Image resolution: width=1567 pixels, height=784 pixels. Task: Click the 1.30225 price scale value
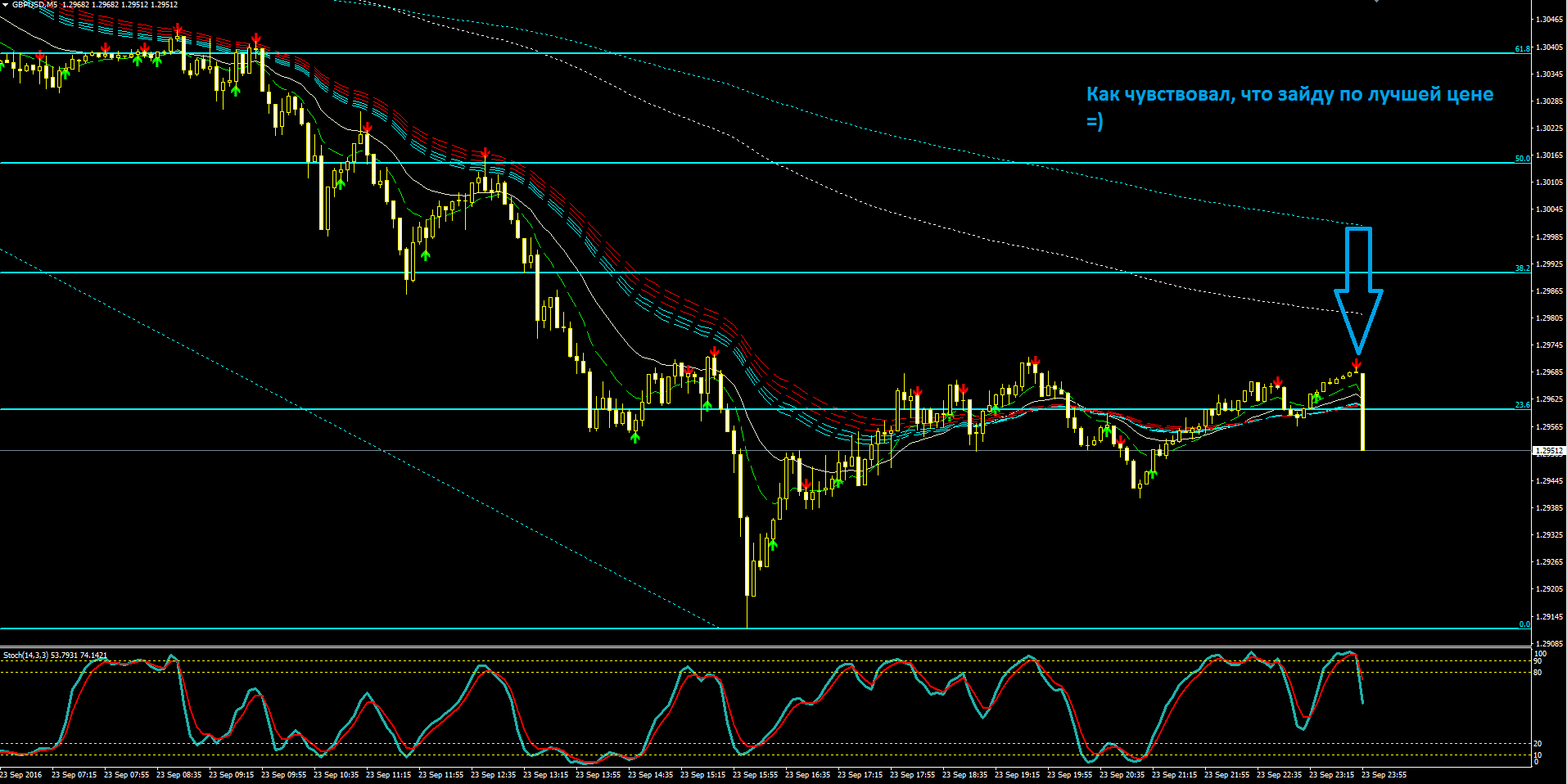click(1549, 128)
